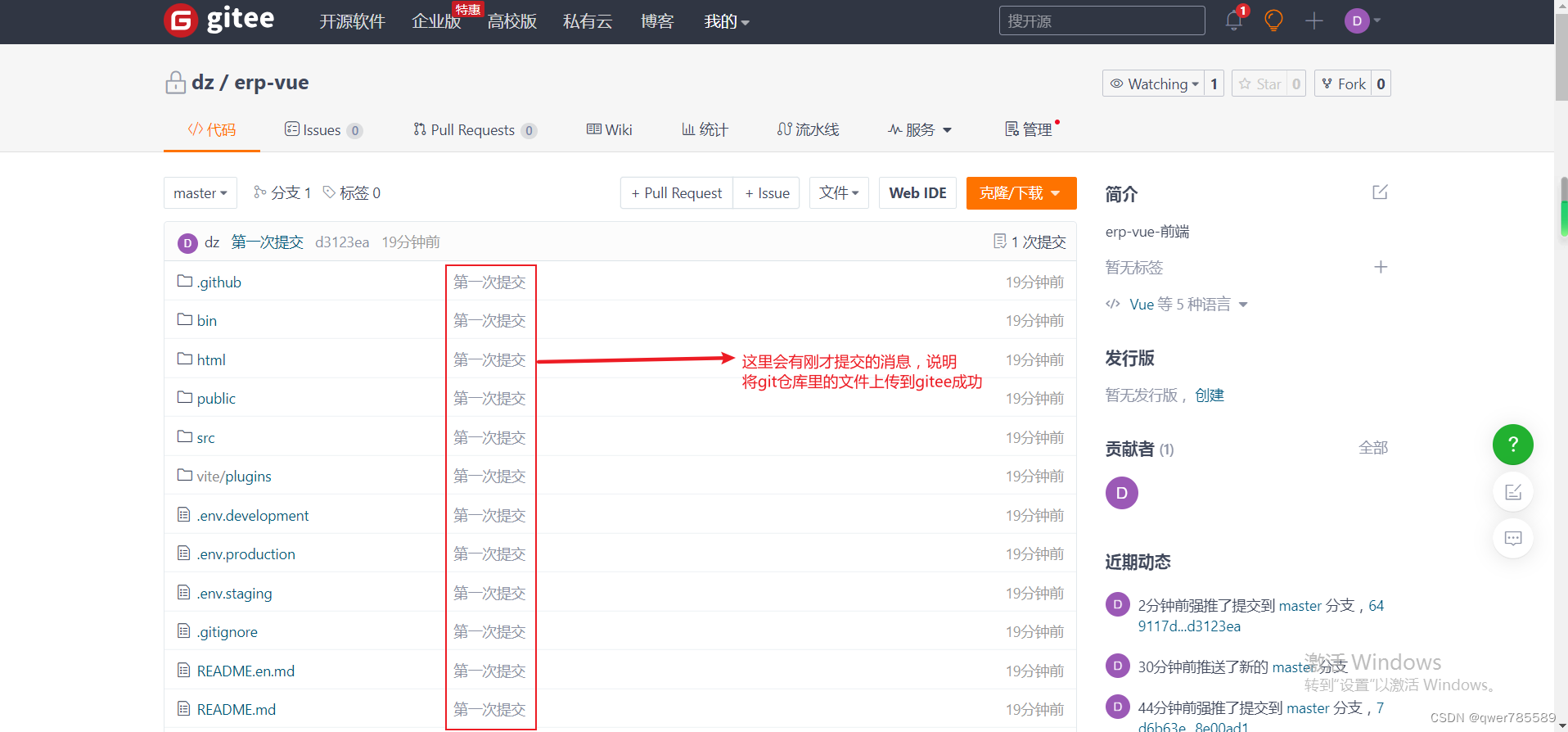Switch to the 流水线 tab
Image resolution: width=1568 pixels, height=732 pixels.
click(808, 129)
